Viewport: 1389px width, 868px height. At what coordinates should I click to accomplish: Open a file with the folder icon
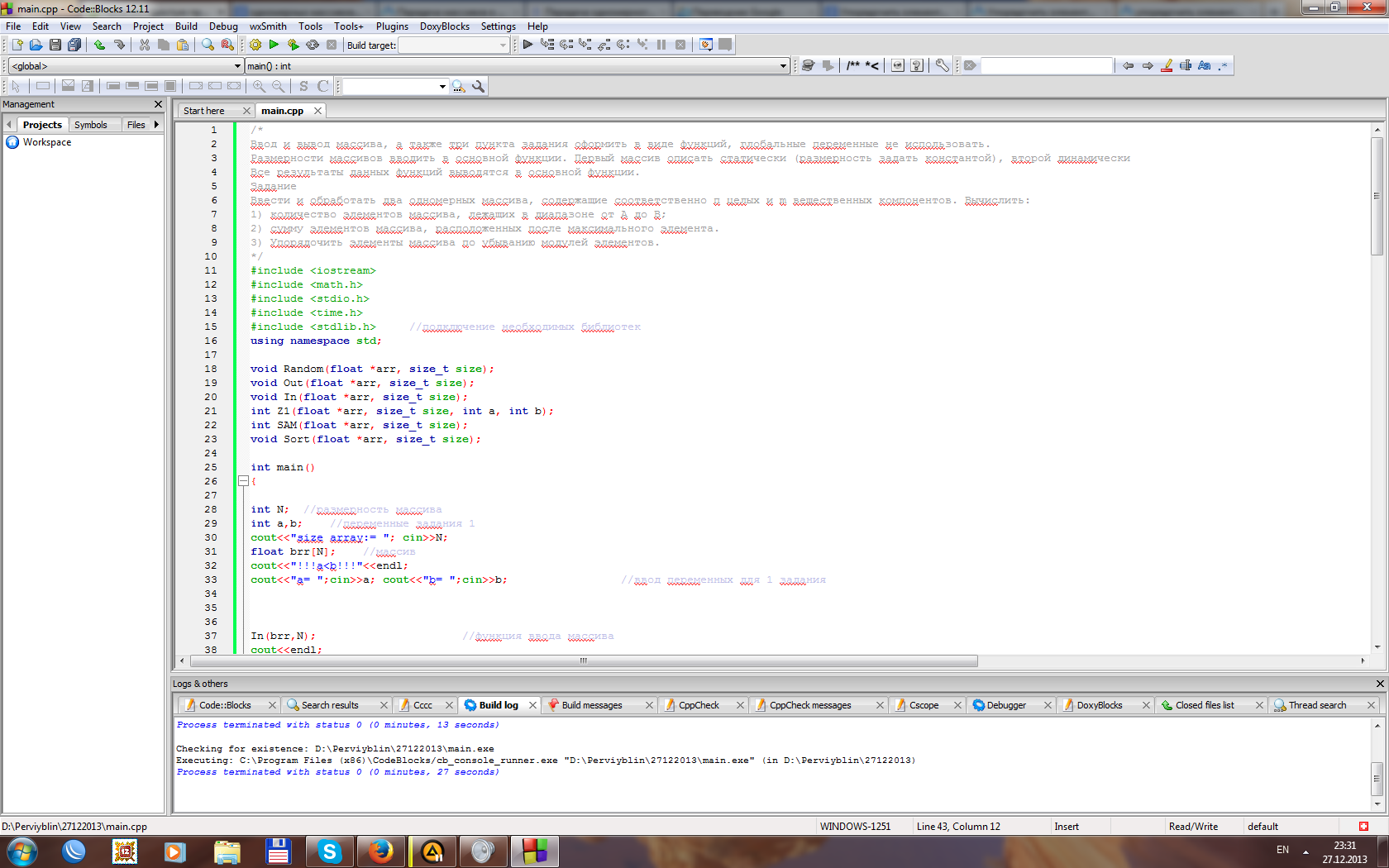(x=36, y=45)
